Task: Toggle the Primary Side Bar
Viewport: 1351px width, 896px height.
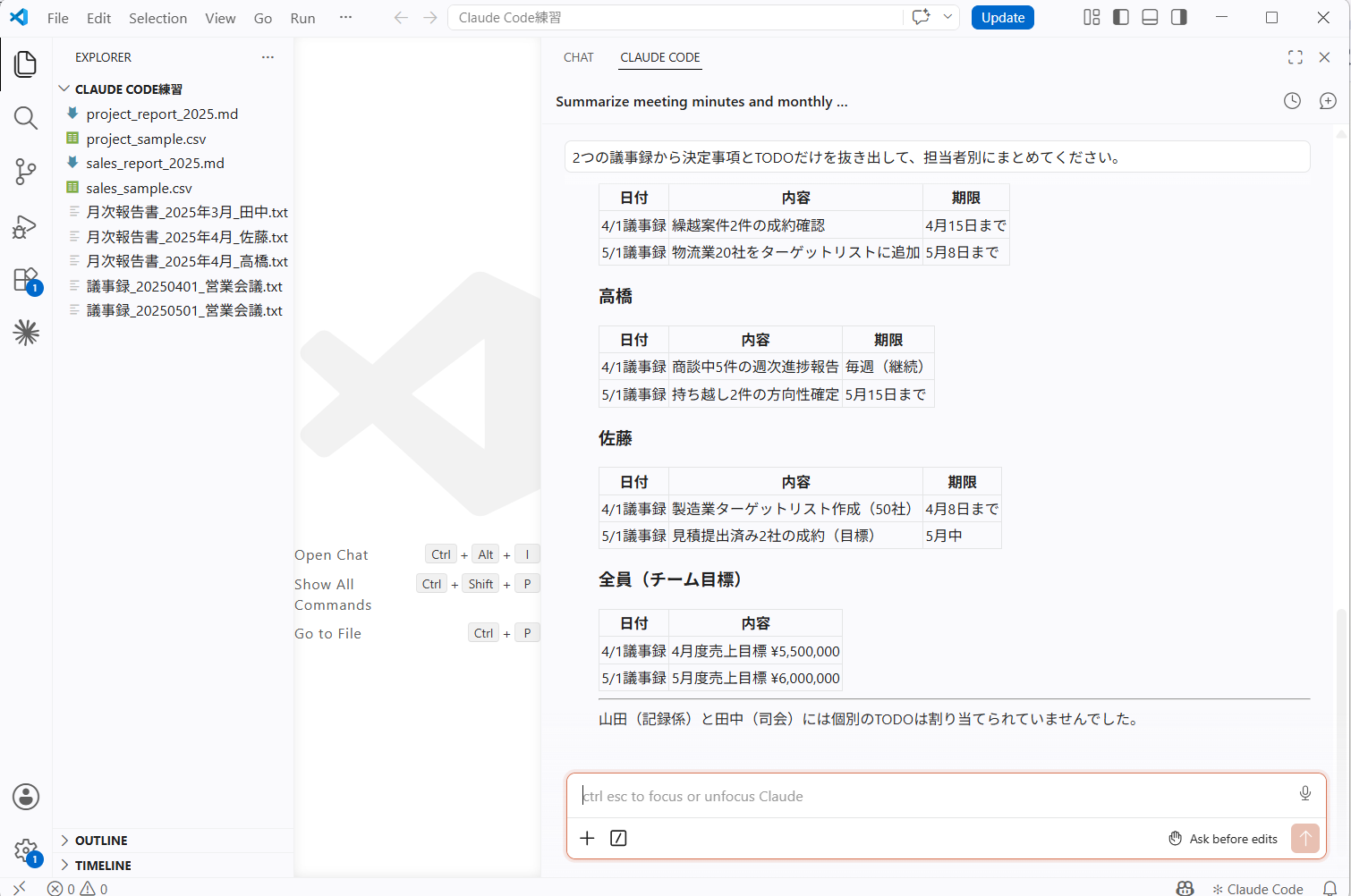Action: point(1121,17)
